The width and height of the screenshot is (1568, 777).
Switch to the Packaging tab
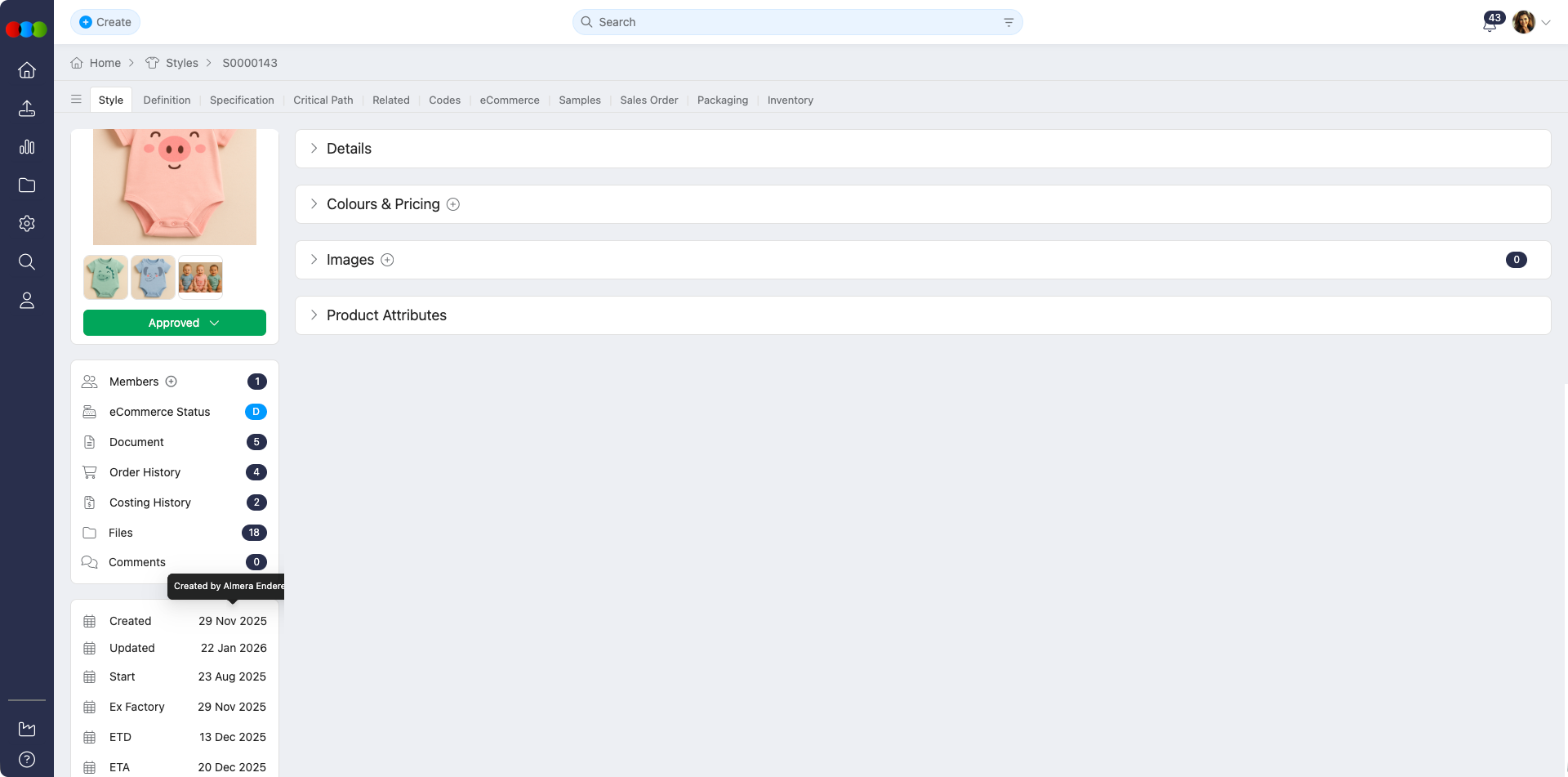(722, 100)
